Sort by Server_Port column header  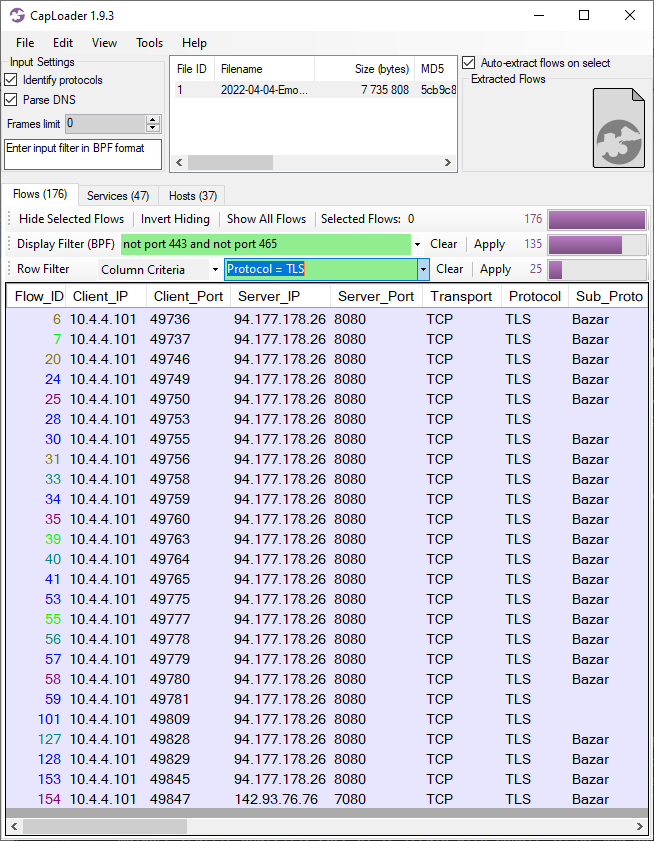377,297
